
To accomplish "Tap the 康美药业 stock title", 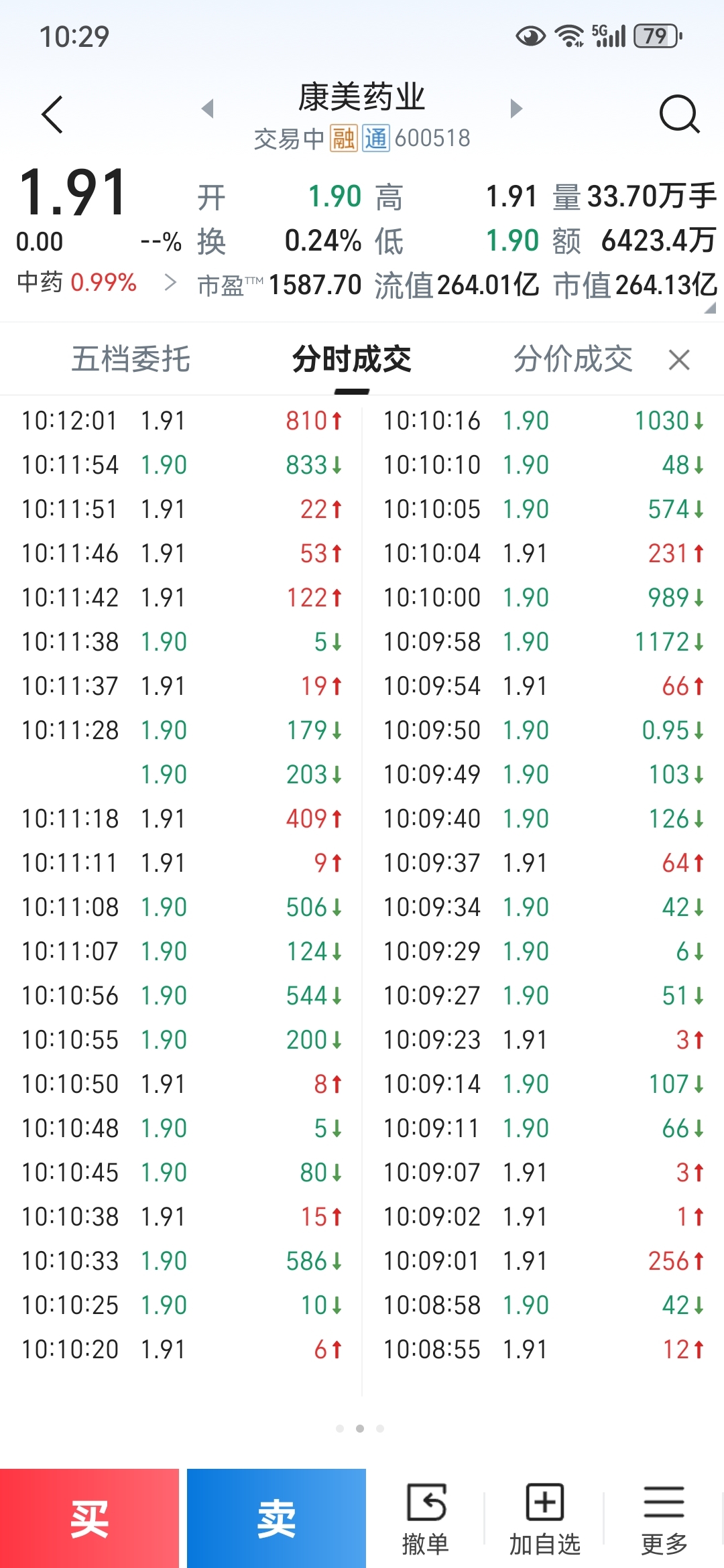I will [361, 98].
